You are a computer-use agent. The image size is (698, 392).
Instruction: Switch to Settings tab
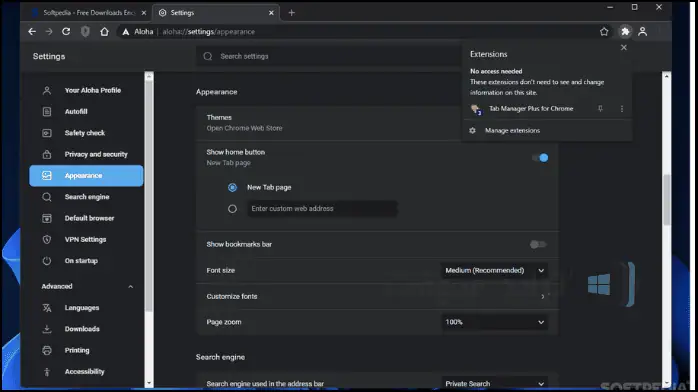point(216,13)
